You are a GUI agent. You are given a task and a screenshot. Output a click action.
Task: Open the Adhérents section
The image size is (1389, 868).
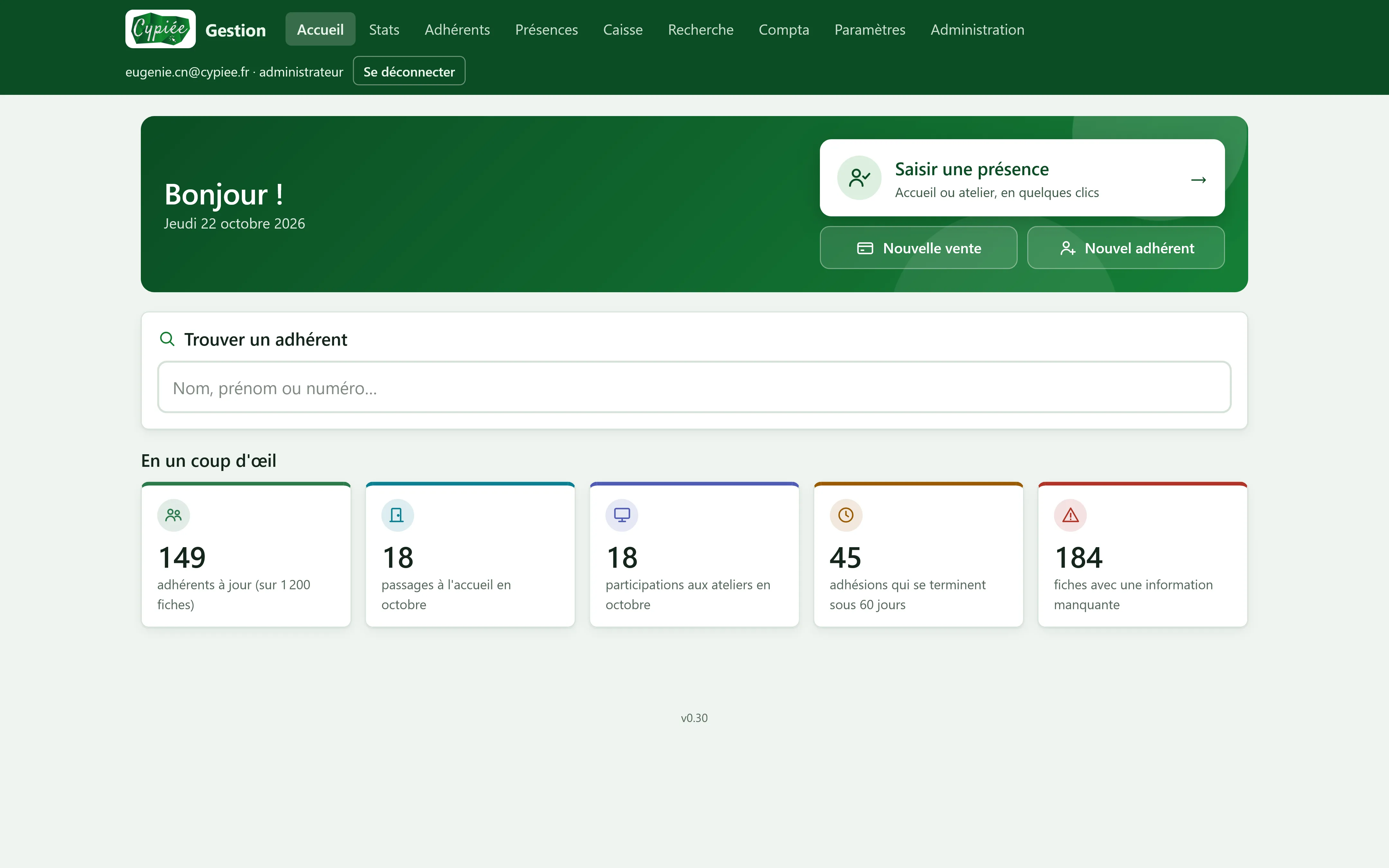(x=457, y=29)
